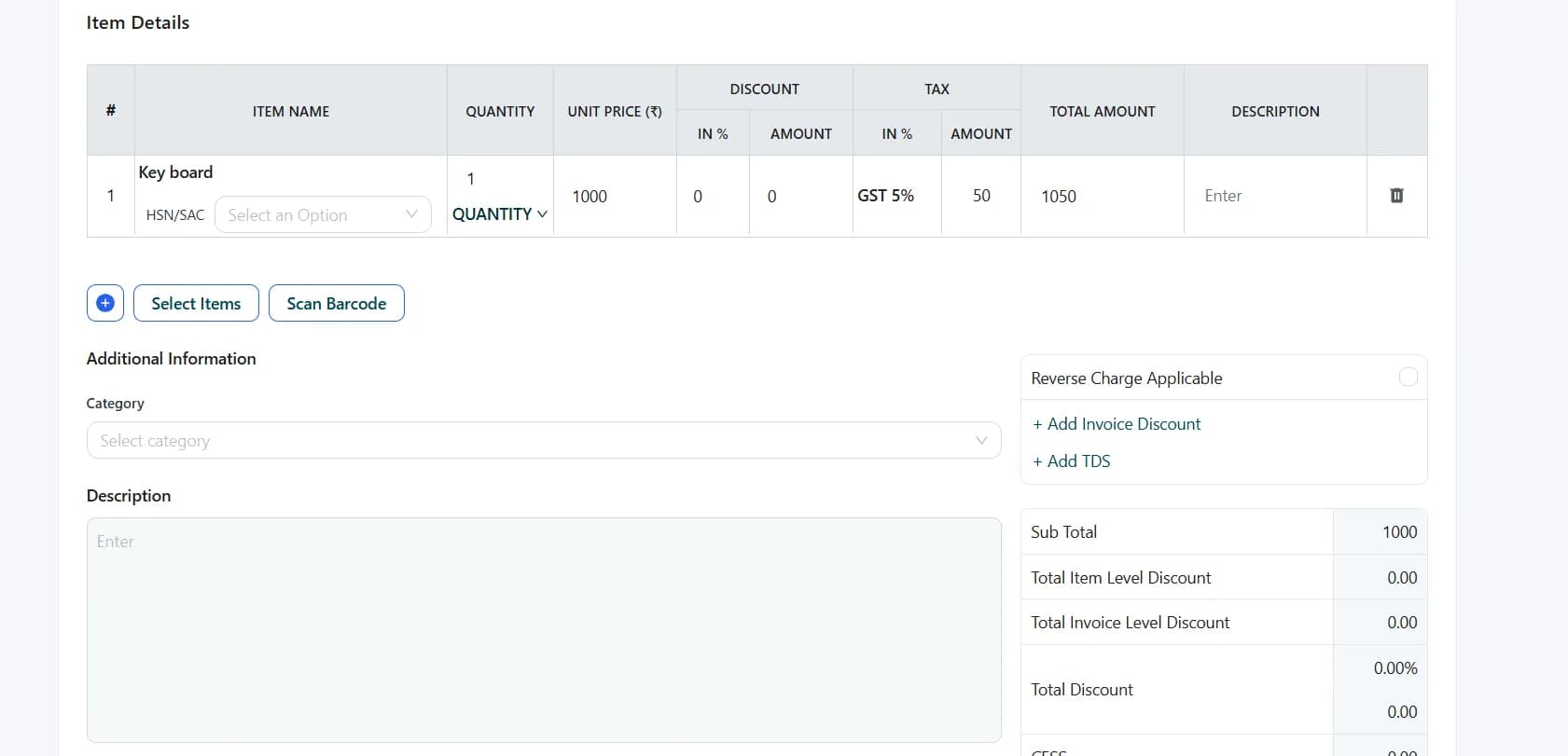Edit the unit price 1000 field

(615, 197)
